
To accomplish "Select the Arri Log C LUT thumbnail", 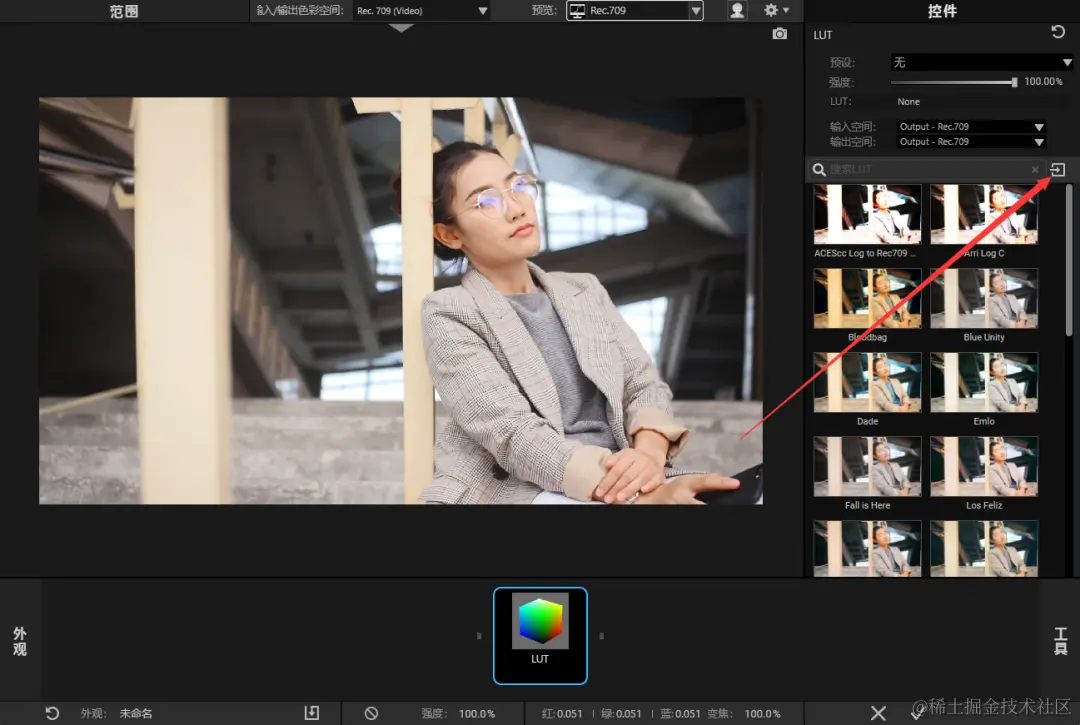I will point(984,214).
